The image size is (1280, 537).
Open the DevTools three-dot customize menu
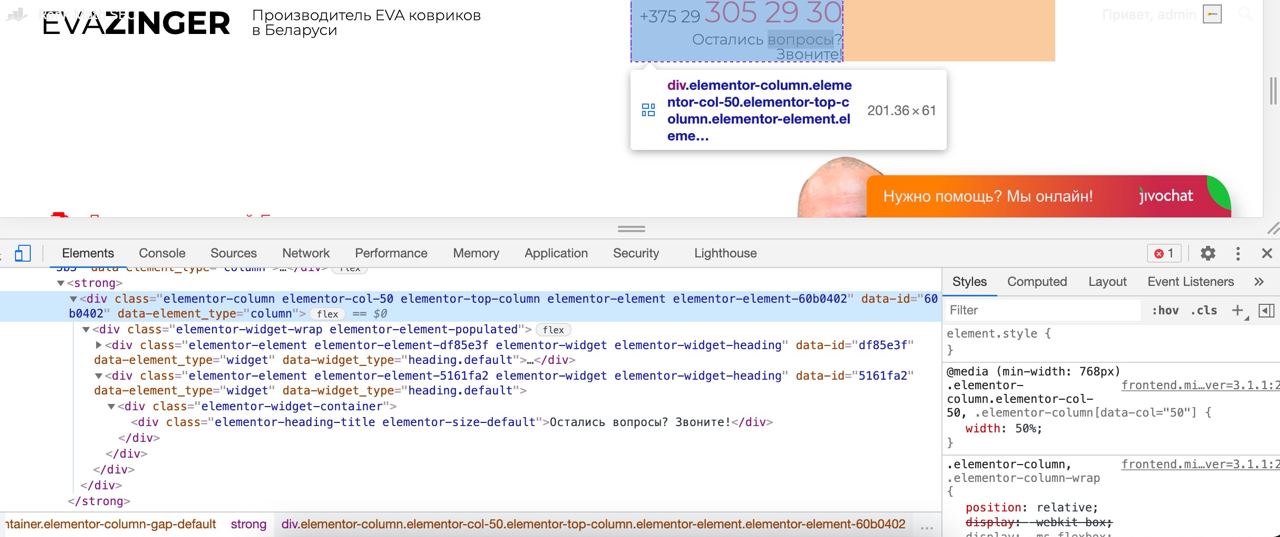click(1238, 253)
